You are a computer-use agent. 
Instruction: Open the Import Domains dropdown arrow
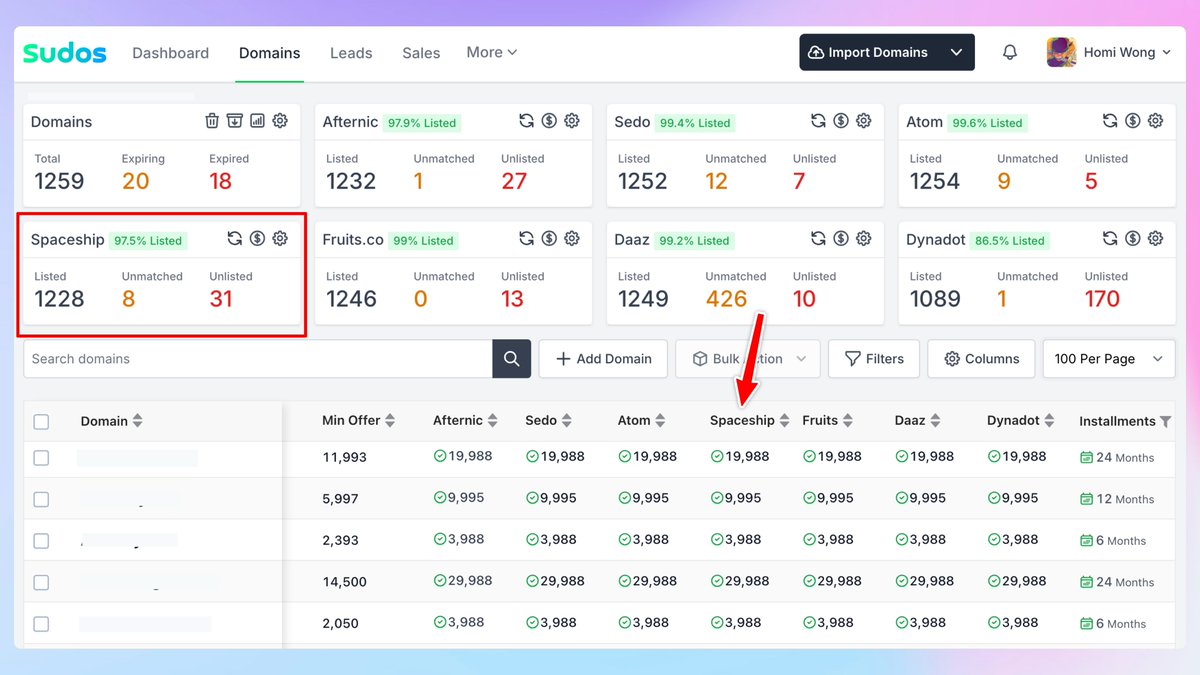click(957, 53)
